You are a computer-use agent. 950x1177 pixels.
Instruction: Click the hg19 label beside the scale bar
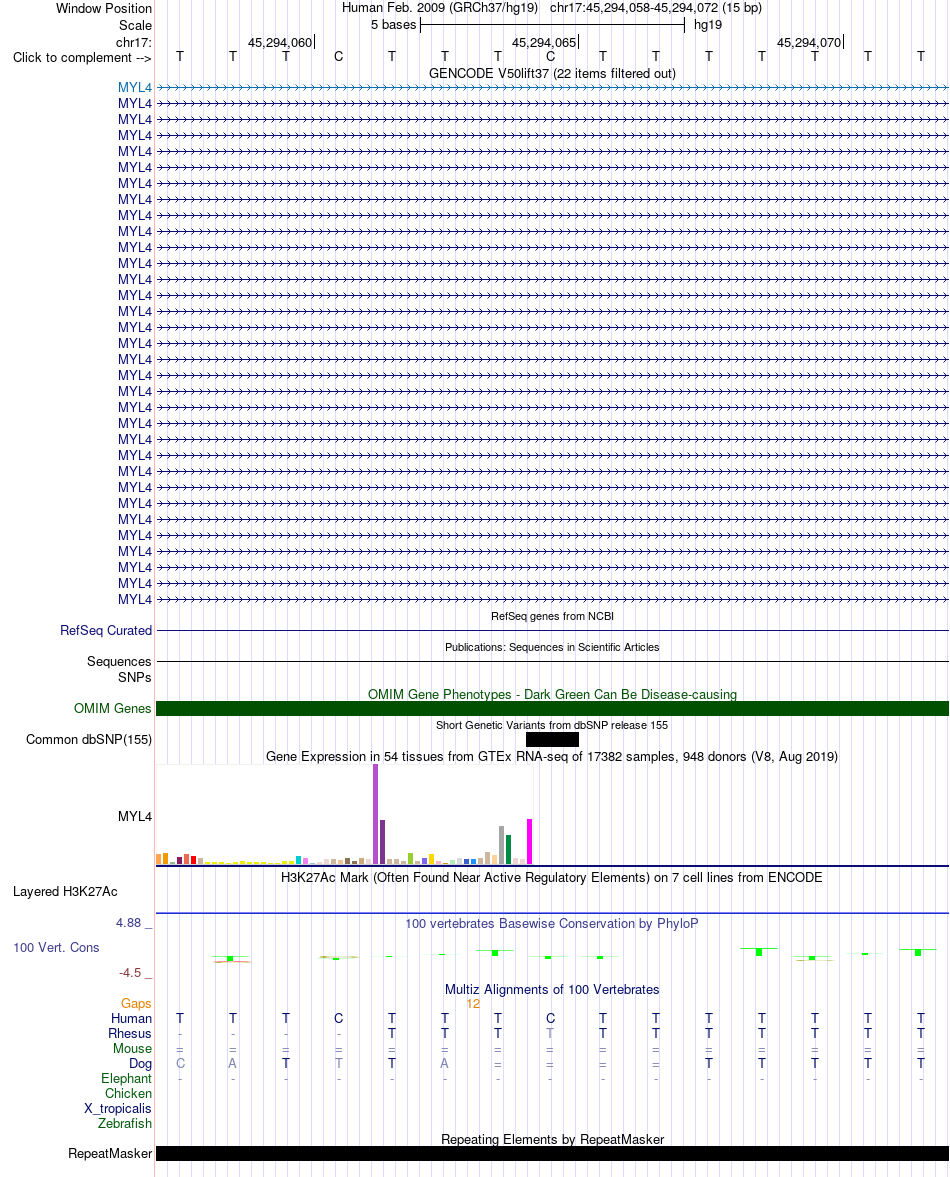click(x=708, y=25)
